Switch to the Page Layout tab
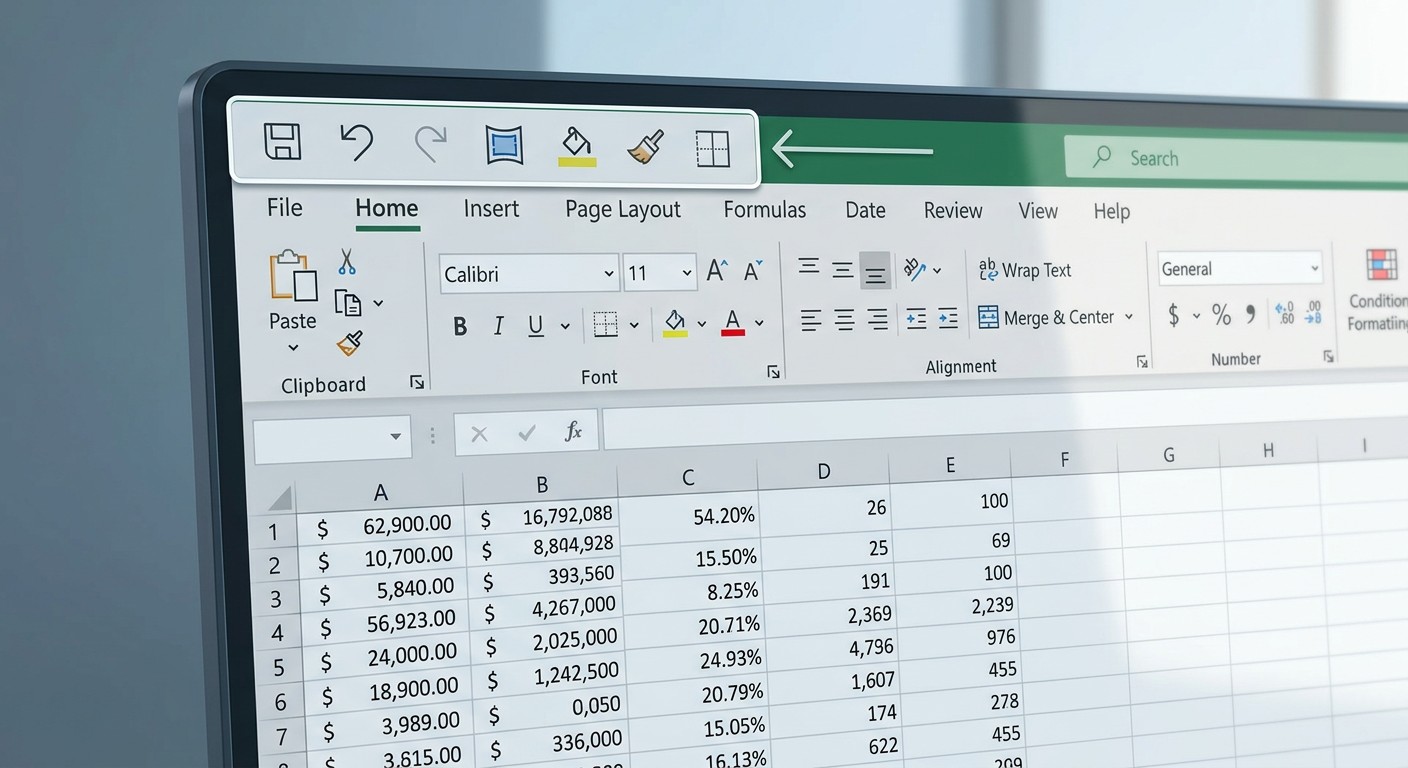The width and height of the screenshot is (1408, 768). click(623, 210)
